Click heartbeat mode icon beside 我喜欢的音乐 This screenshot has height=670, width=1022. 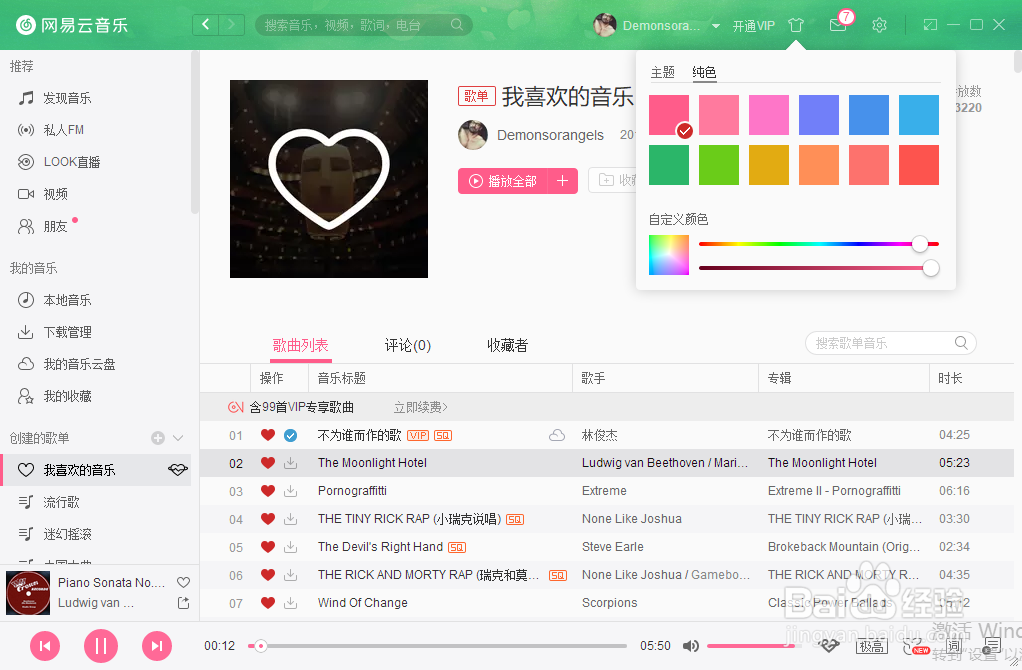point(178,470)
